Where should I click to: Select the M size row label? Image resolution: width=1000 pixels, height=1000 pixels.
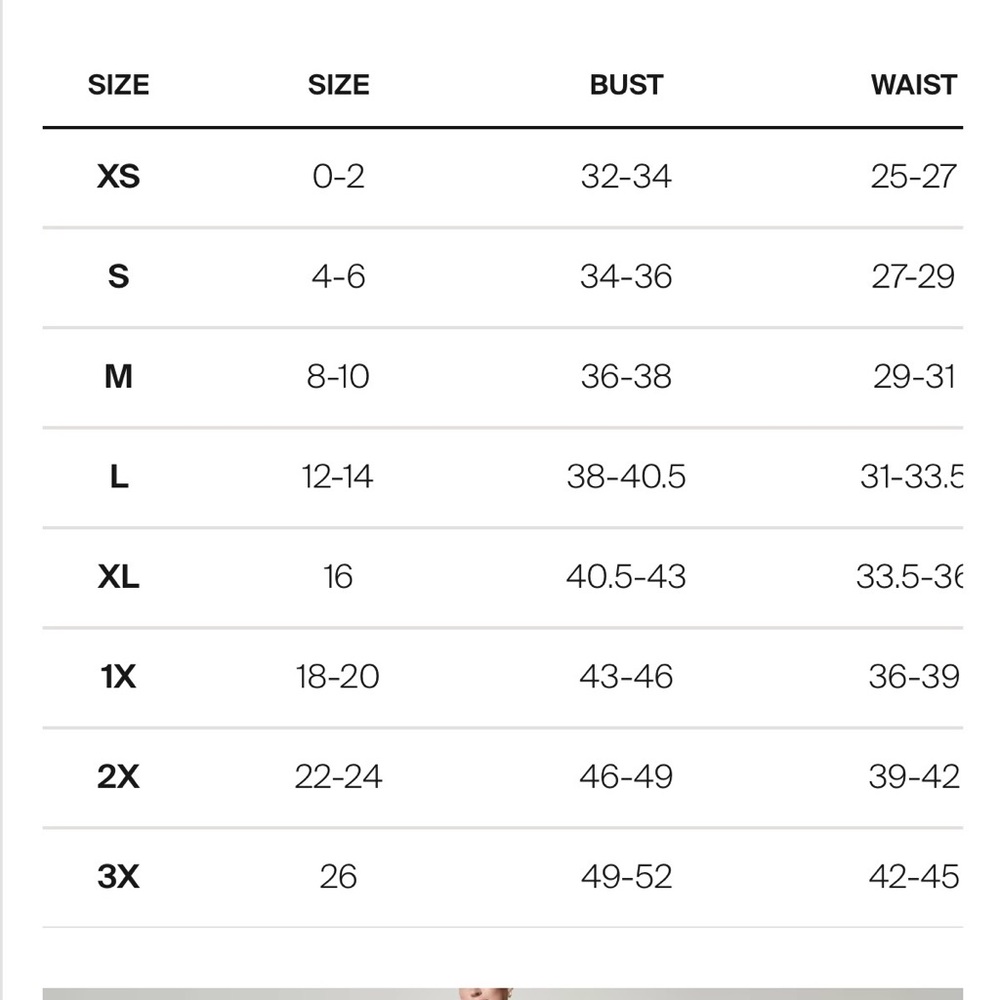click(118, 376)
